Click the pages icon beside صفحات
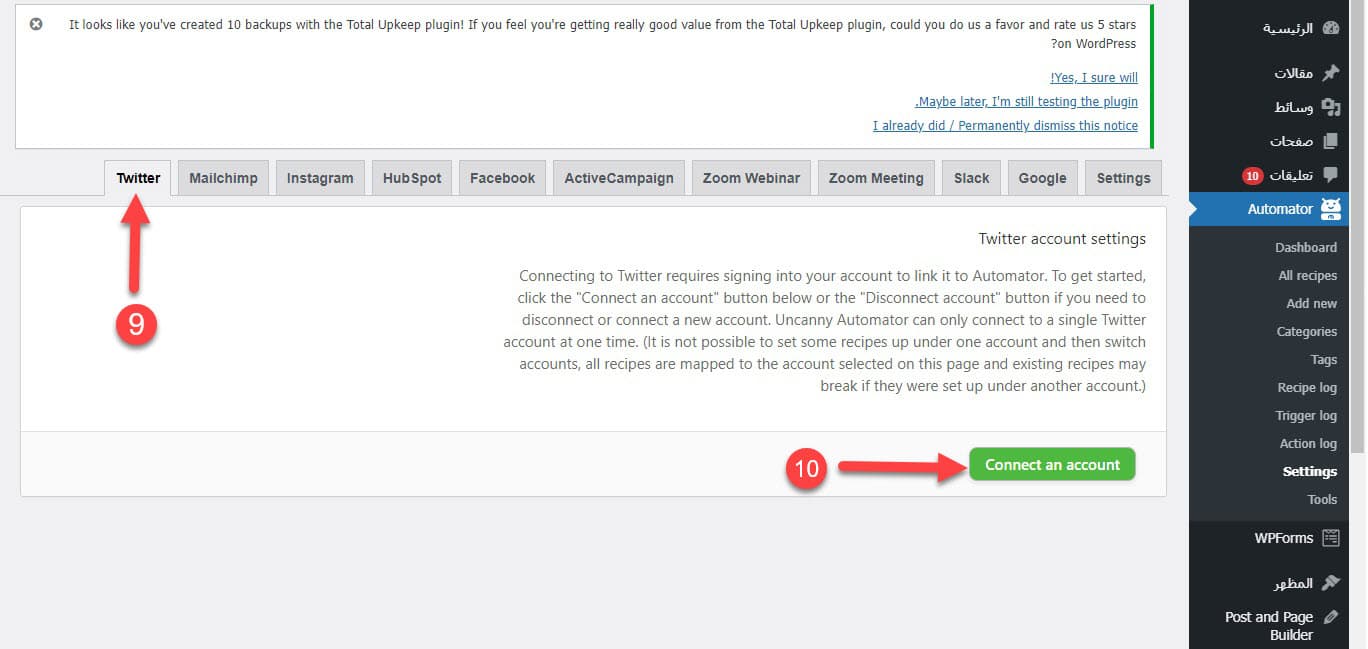 [1330, 141]
